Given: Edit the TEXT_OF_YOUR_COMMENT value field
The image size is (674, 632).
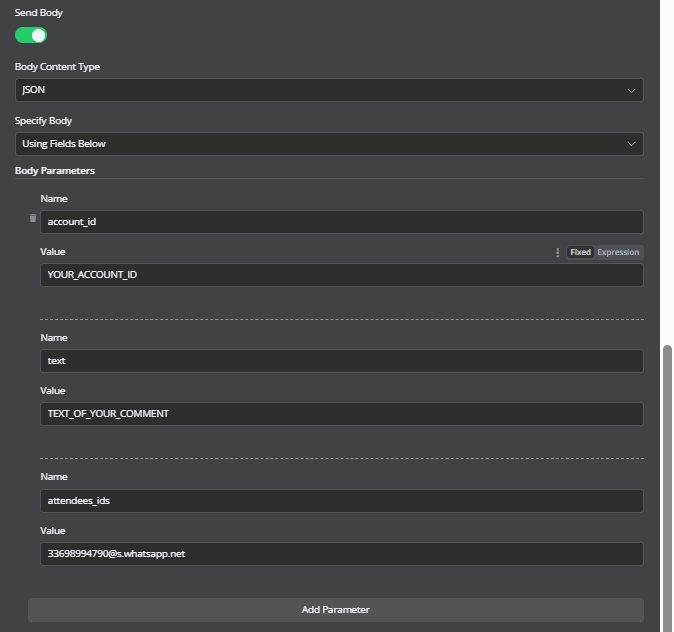Looking at the screenshot, I should pyautogui.click(x=342, y=414).
